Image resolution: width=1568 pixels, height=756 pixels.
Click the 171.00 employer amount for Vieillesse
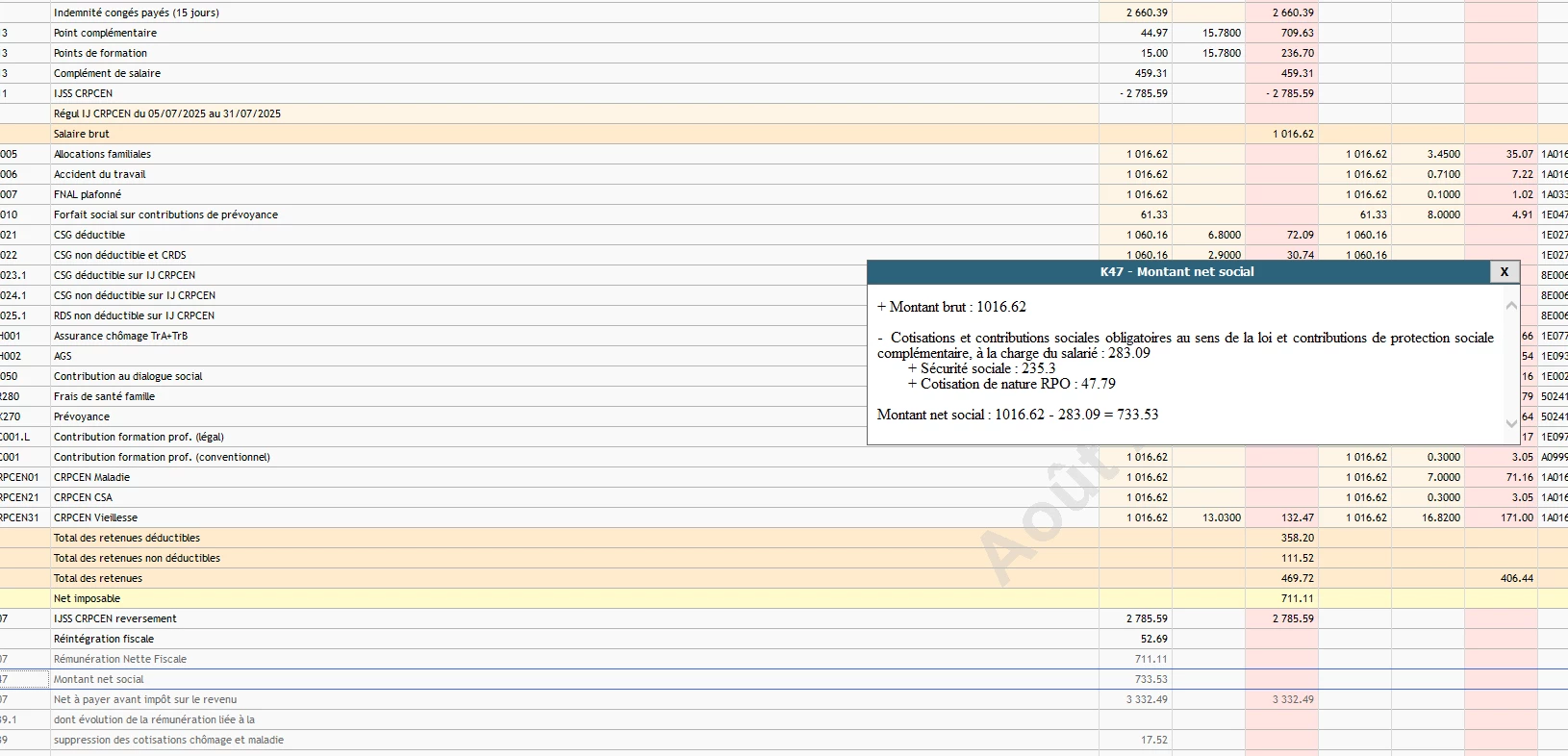coord(1517,517)
